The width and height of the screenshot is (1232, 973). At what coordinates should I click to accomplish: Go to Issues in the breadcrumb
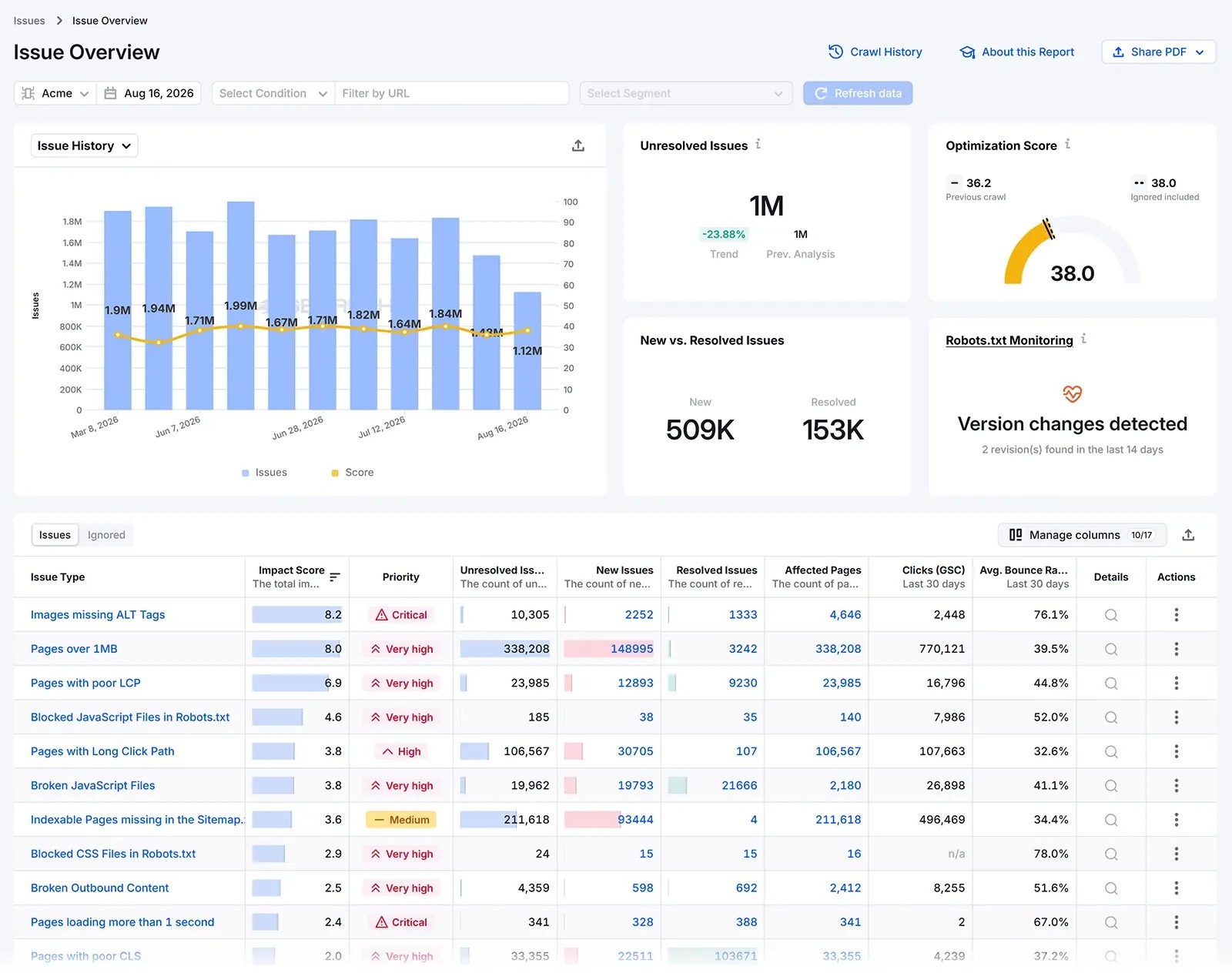pyautogui.click(x=29, y=21)
